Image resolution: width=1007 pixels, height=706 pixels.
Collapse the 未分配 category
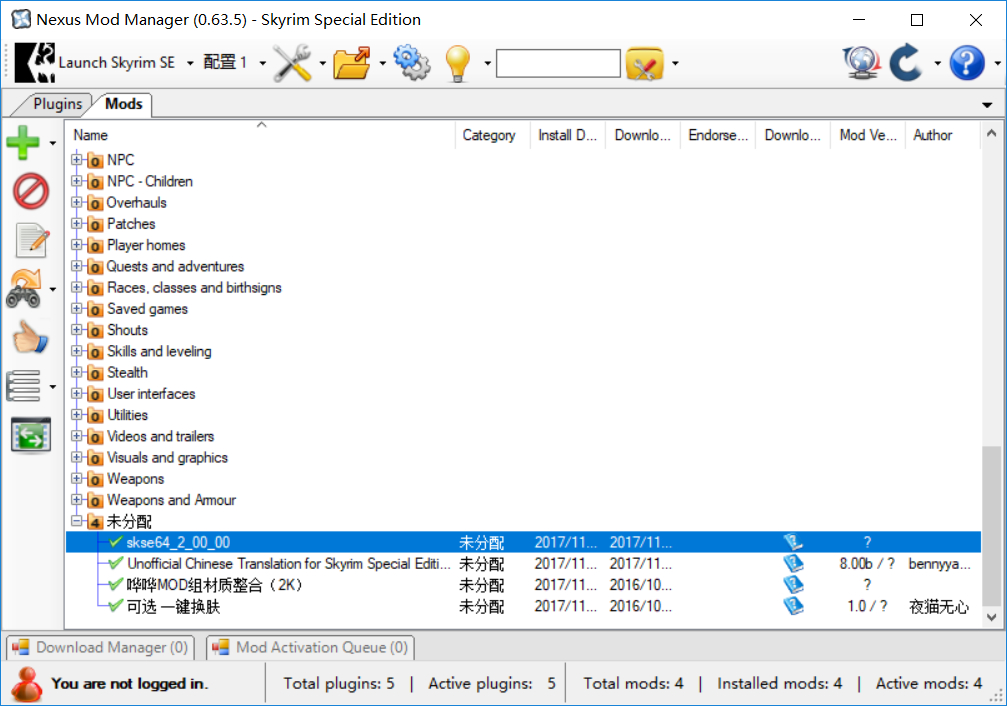(x=76, y=521)
